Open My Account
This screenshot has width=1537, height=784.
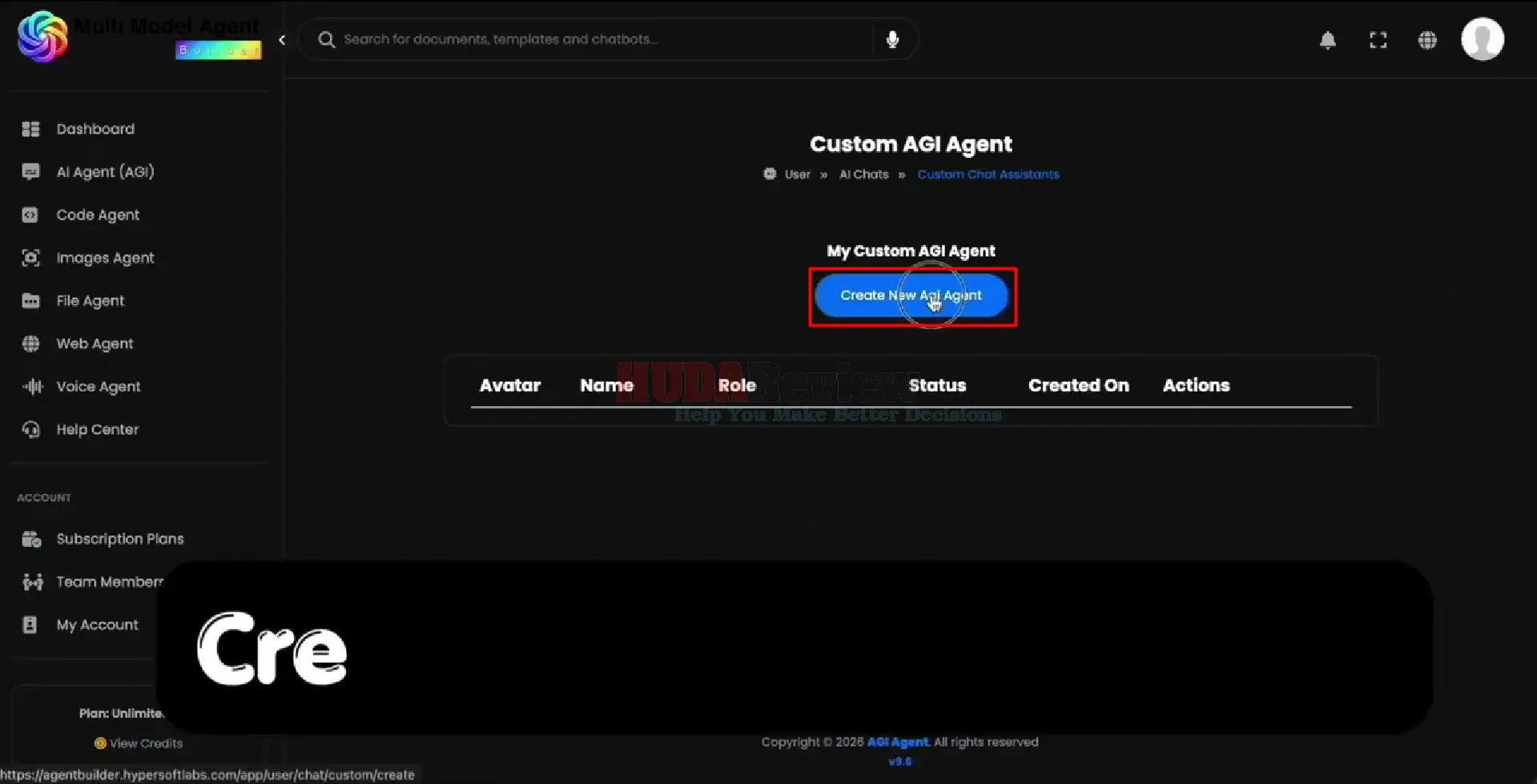tap(97, 625)
